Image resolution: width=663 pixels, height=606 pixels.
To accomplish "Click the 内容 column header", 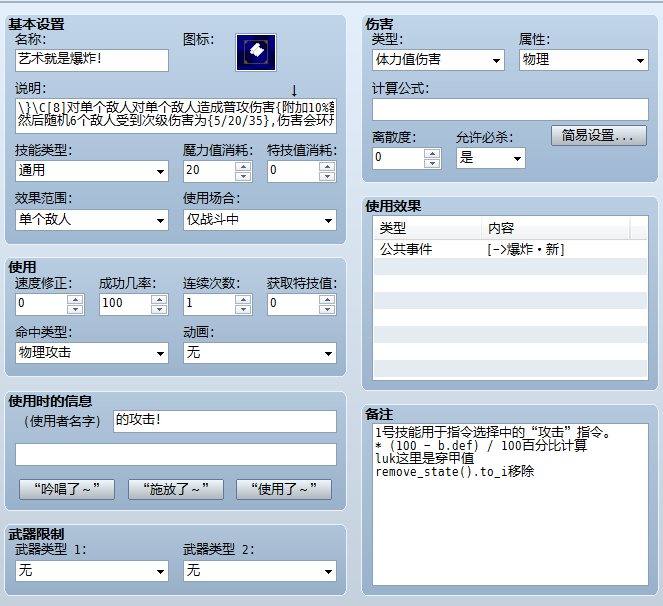I will tap(556, 228).
